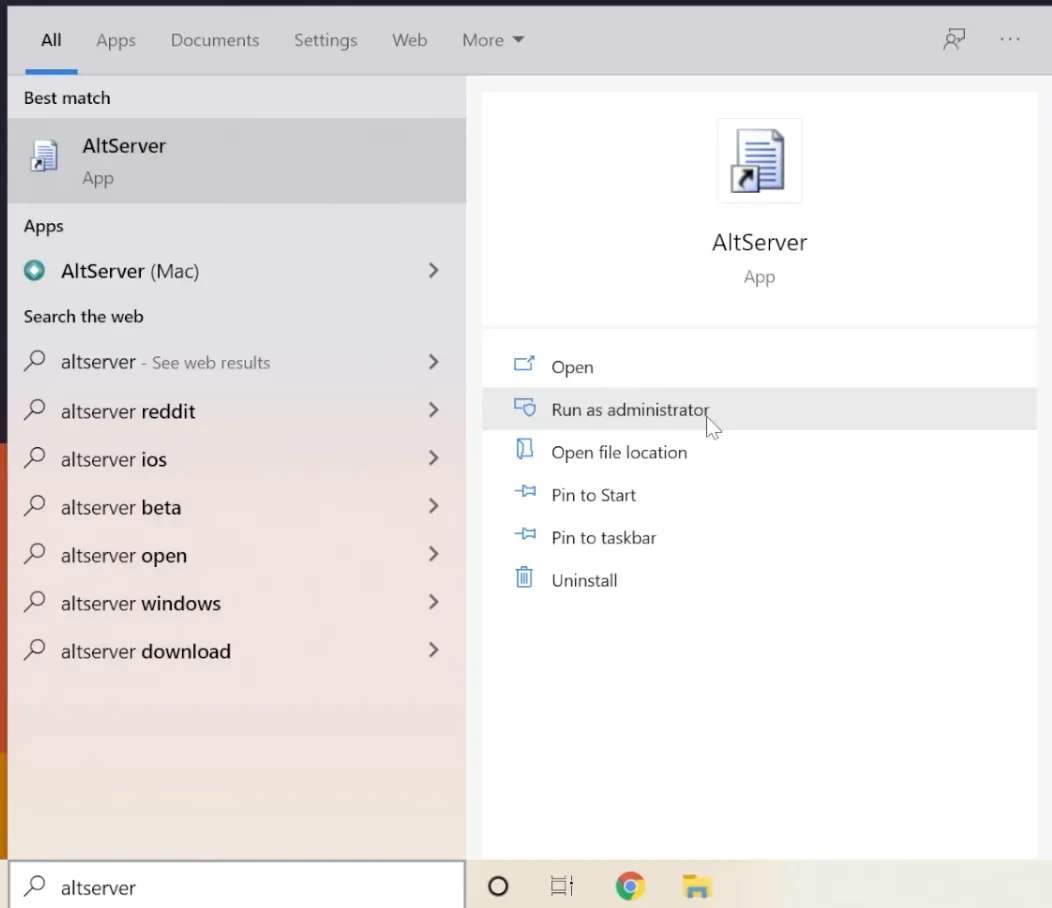Viewport: 1052px width, 908px height.
Task: Switch to the Documents tab
Action: pos(214,40)
